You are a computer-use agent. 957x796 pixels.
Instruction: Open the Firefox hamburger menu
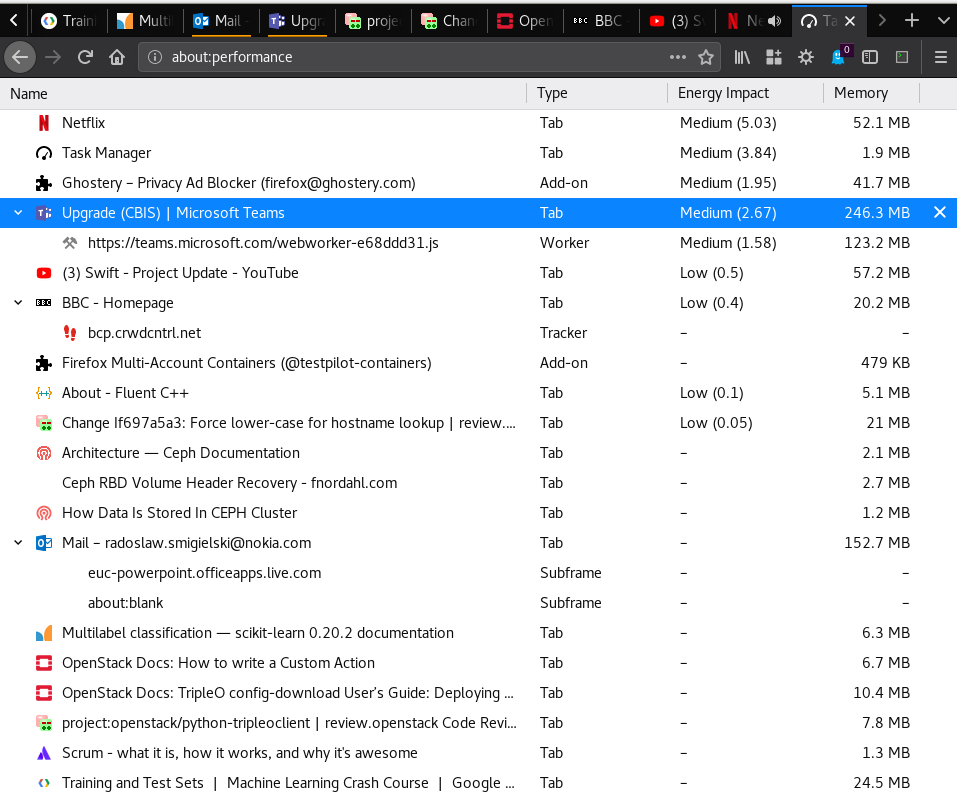tap(941, 57)
